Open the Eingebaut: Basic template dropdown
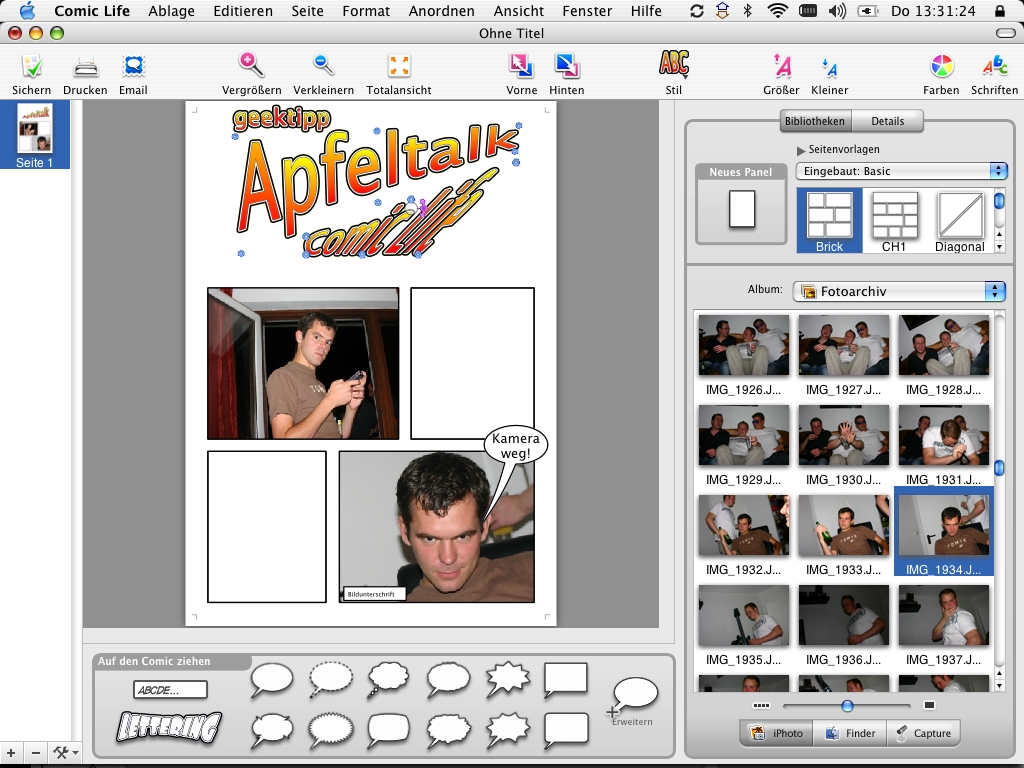This screenshot has height=768, width=1024. (x=901, y=171)
